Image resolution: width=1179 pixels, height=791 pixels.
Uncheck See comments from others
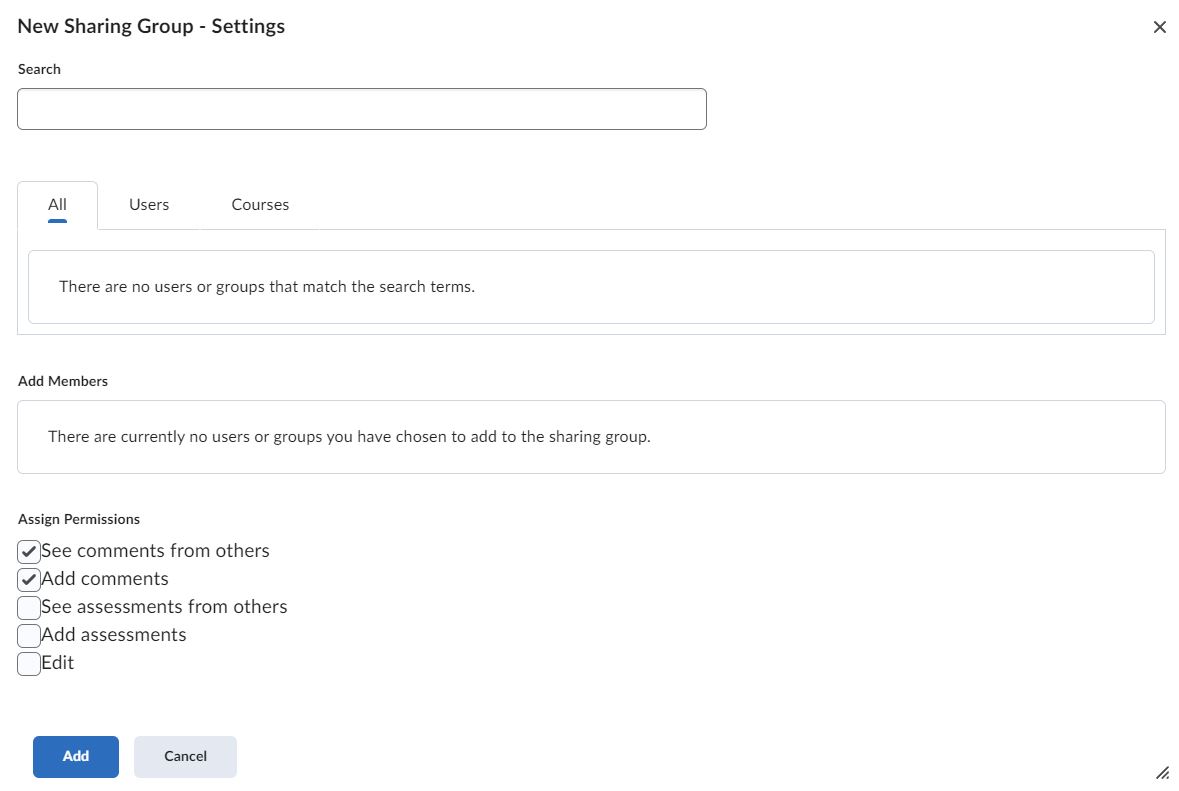point(28,551)
